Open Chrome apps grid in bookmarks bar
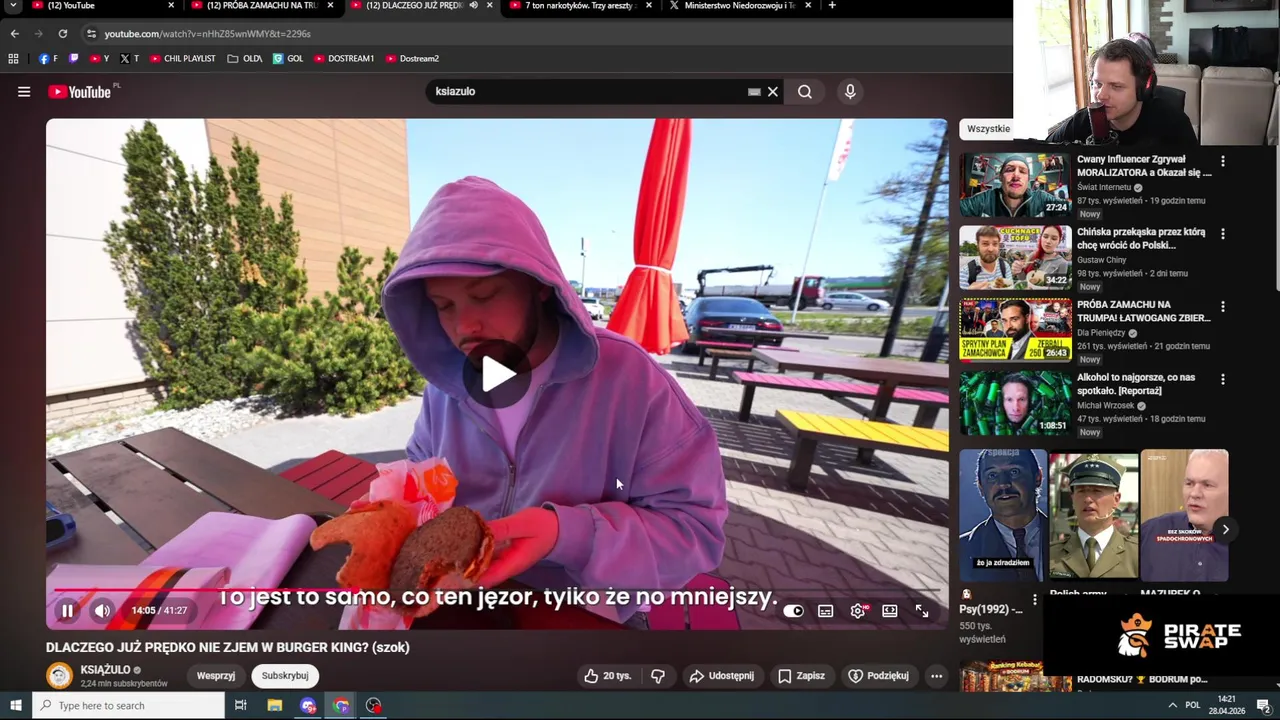The image size is (1280, 720). [13, 59]
